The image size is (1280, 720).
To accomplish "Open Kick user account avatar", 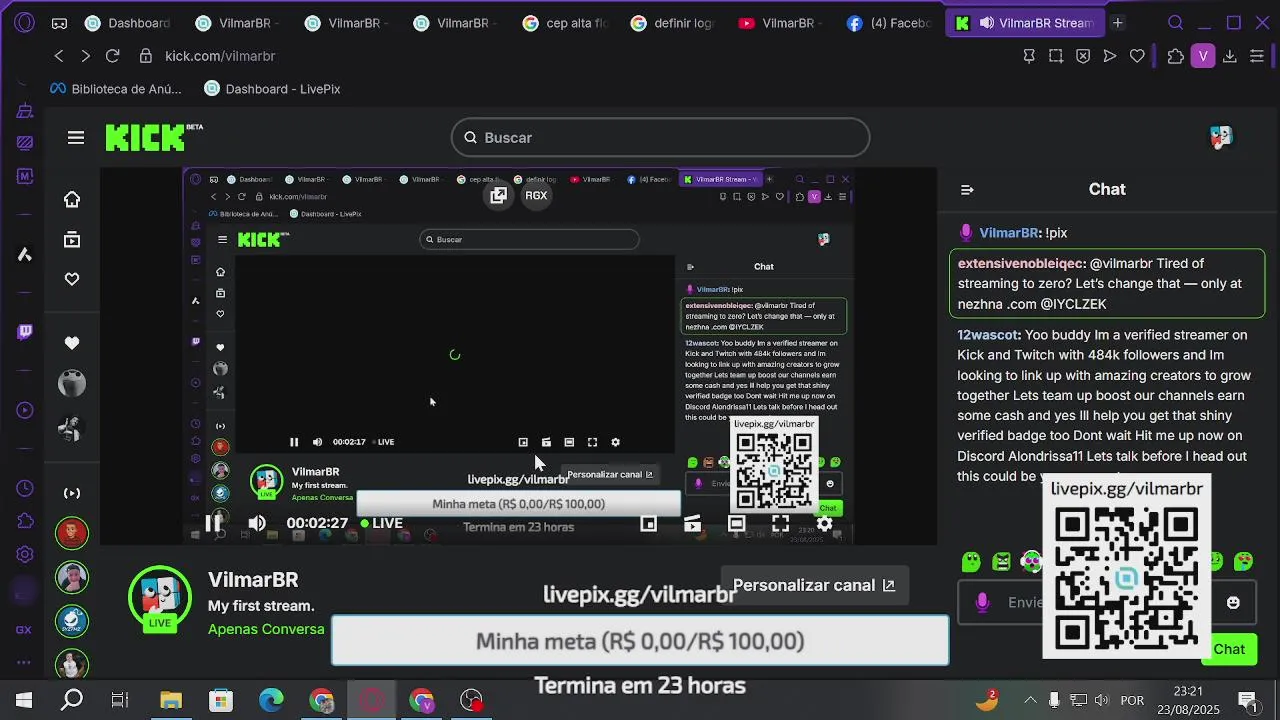I will [1220, 137].
